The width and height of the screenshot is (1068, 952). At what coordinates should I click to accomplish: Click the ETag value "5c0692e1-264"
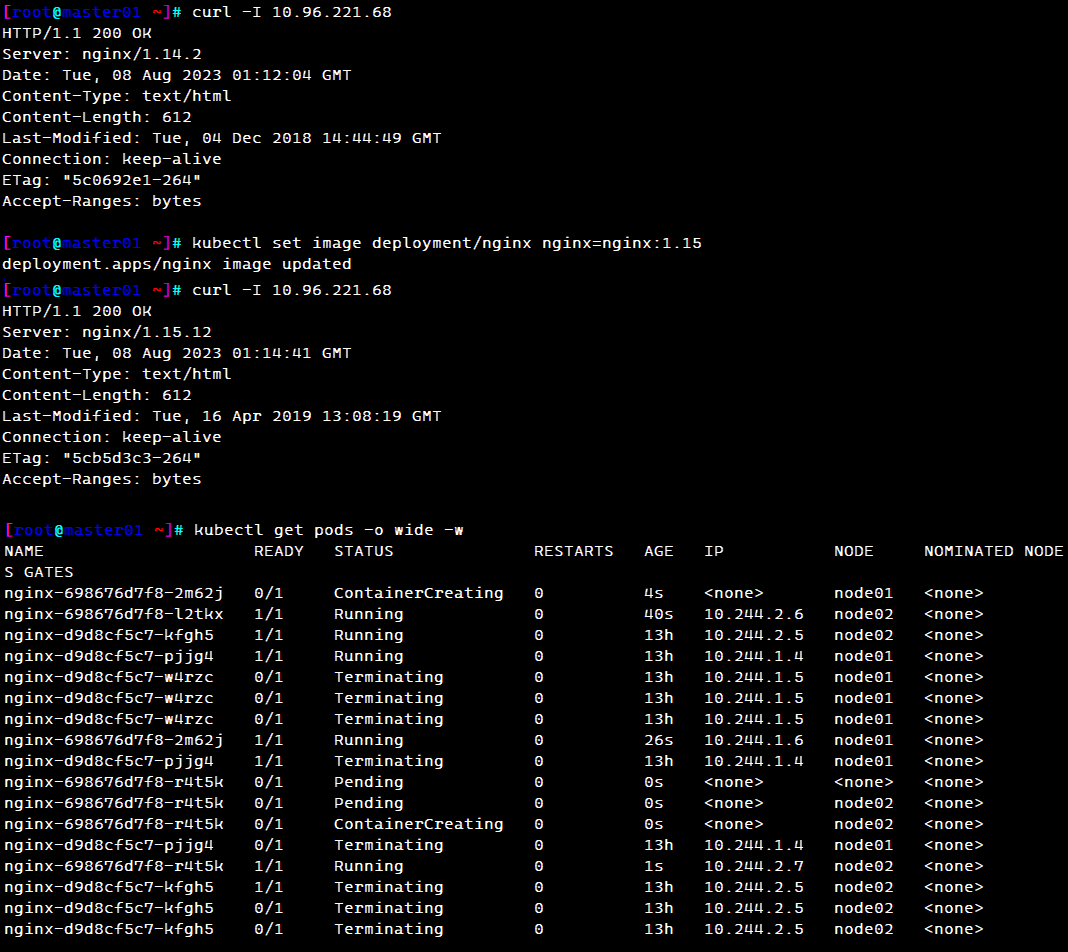(x=131, y=180)
